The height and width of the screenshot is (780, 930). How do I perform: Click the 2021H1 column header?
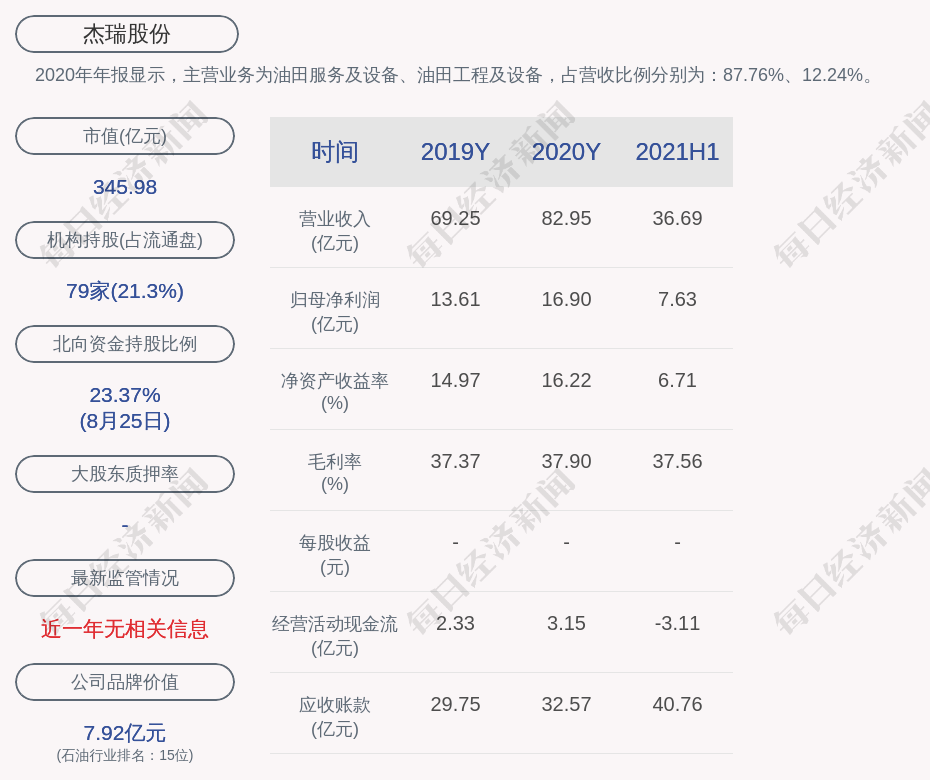click(677, 152)
